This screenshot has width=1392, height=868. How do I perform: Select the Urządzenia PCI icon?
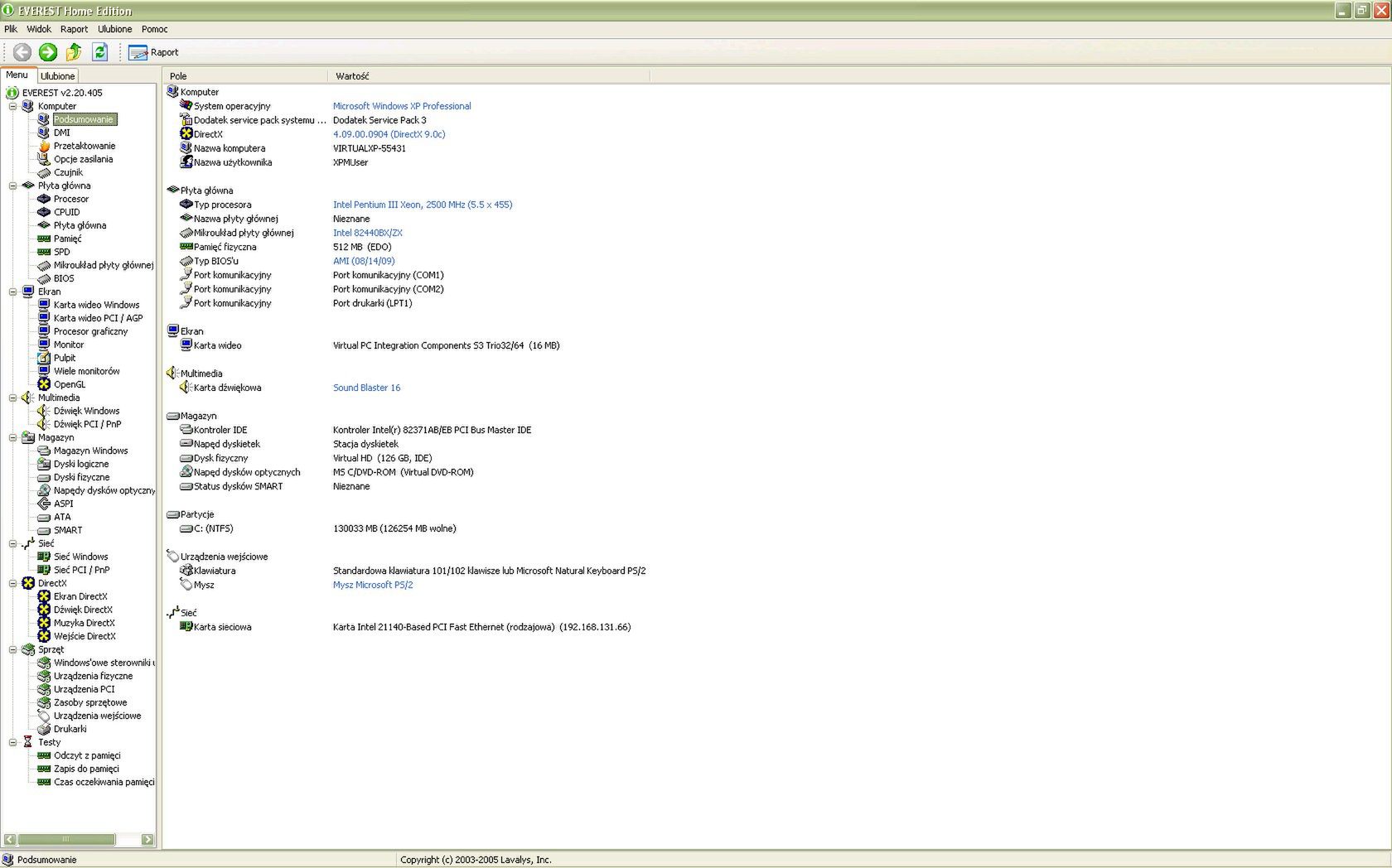tap(44, 689)
